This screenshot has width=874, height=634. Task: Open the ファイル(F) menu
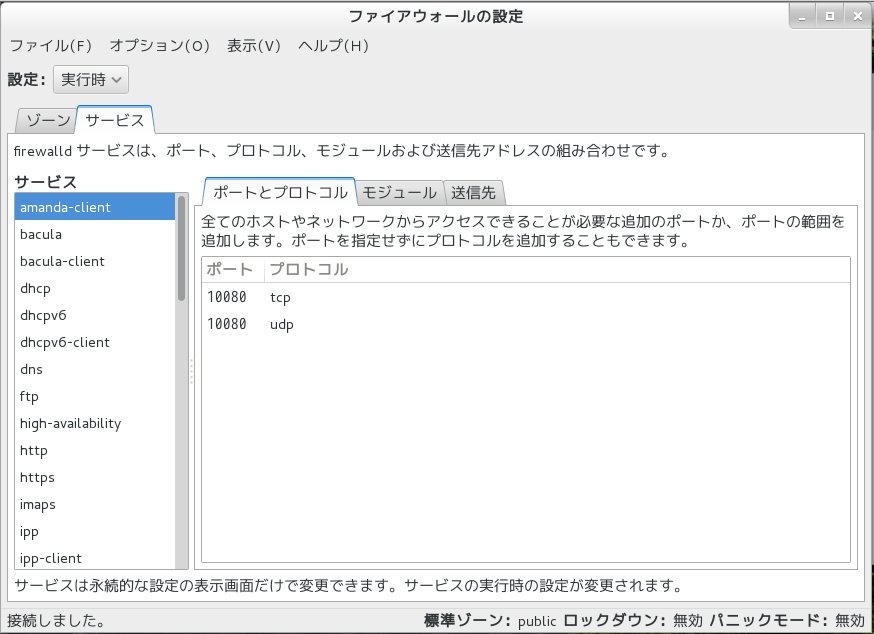click(50, 46)
